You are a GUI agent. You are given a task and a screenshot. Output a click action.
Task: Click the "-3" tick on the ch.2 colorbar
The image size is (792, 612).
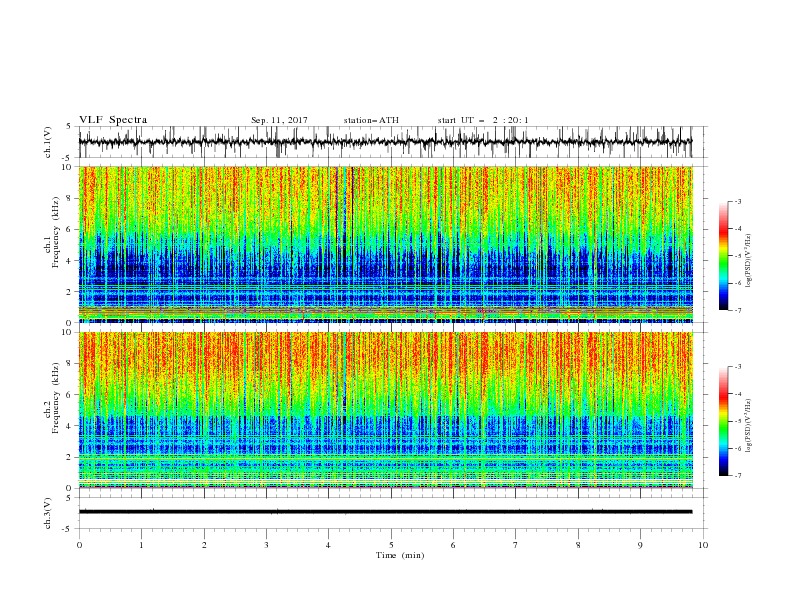tap(738, 367)
